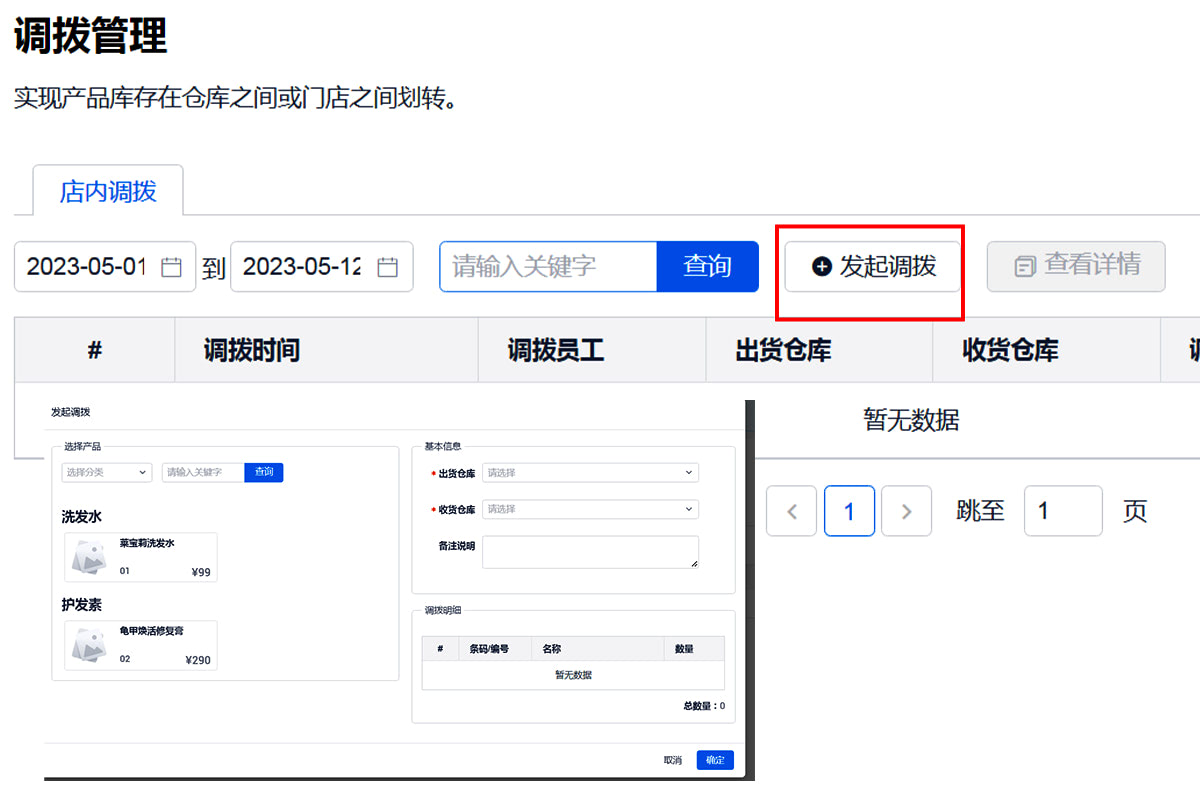
Task: Click the 查看详情 button
Action: 1076,266
